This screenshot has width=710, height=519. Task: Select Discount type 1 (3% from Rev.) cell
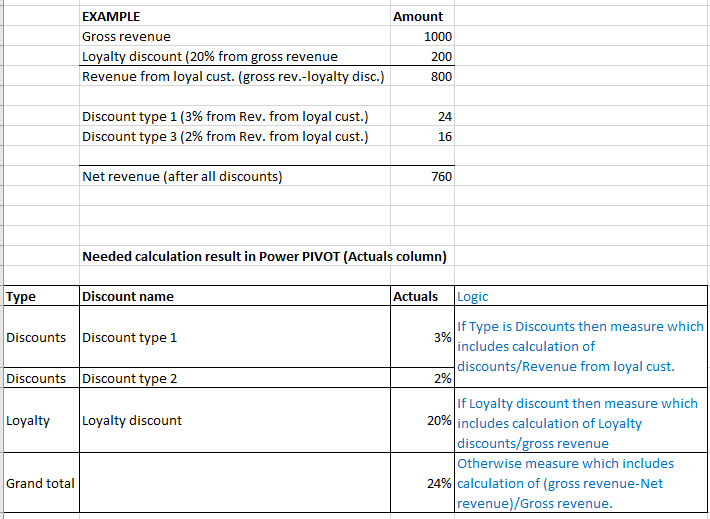click(x=235, y=116)
